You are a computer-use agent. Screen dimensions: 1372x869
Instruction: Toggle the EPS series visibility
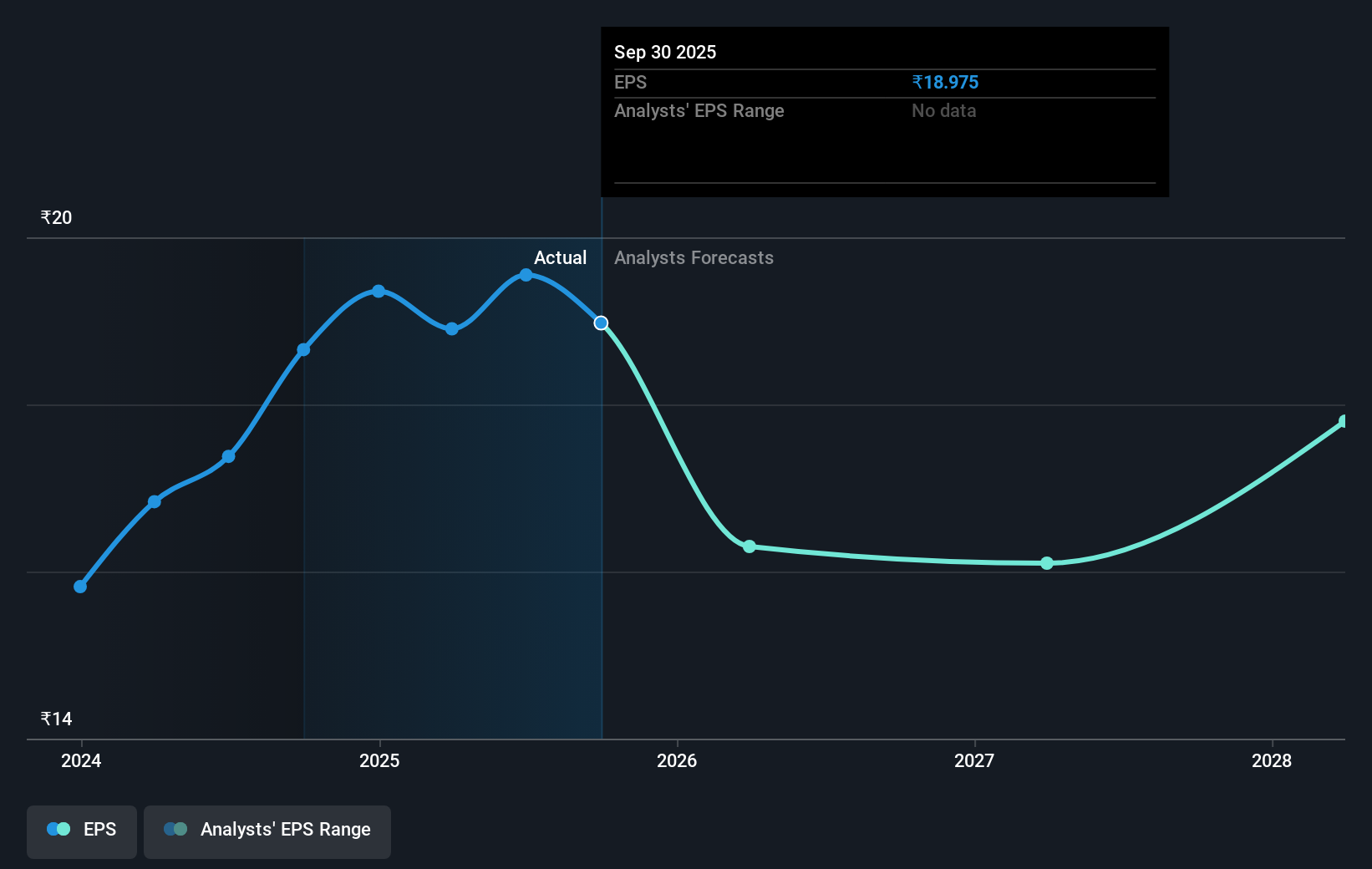(x=81, y=829)
